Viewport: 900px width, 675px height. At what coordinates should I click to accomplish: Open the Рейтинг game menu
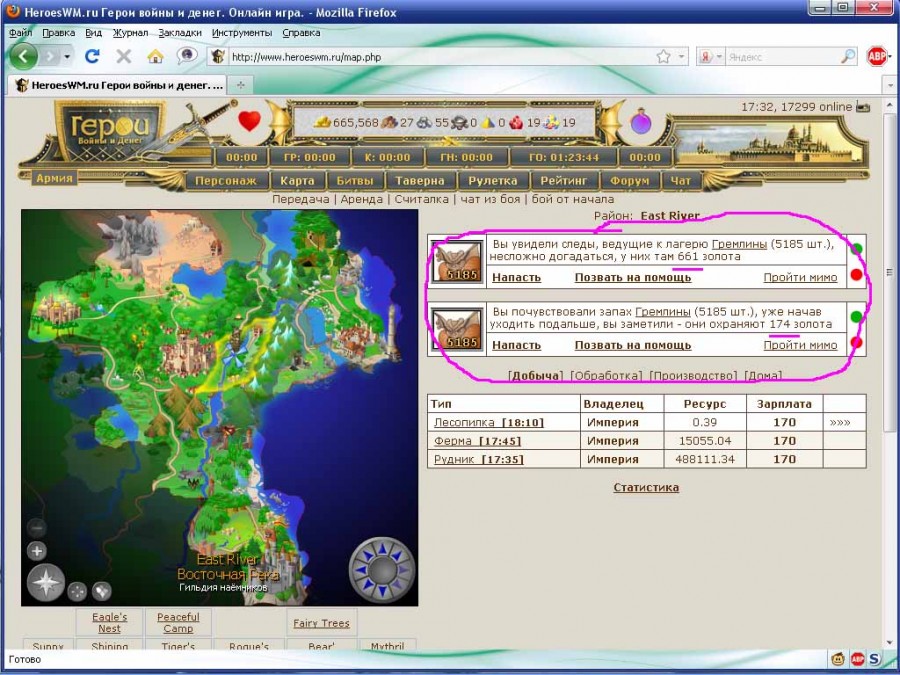[x=564, y=180]
